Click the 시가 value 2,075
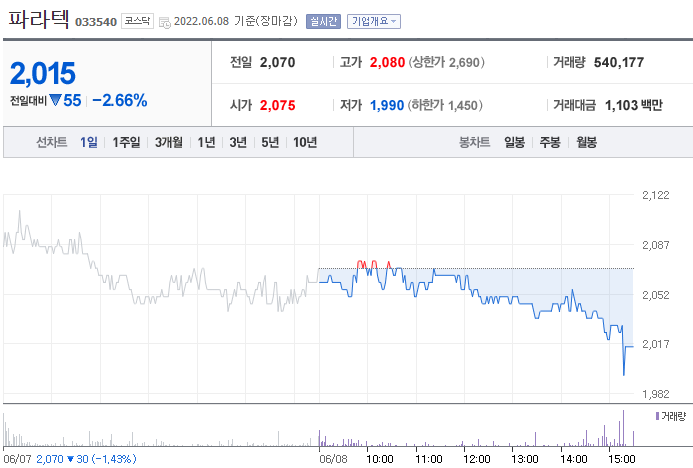The height and width of the screenshot is (468, 693). tap(277, 105)
